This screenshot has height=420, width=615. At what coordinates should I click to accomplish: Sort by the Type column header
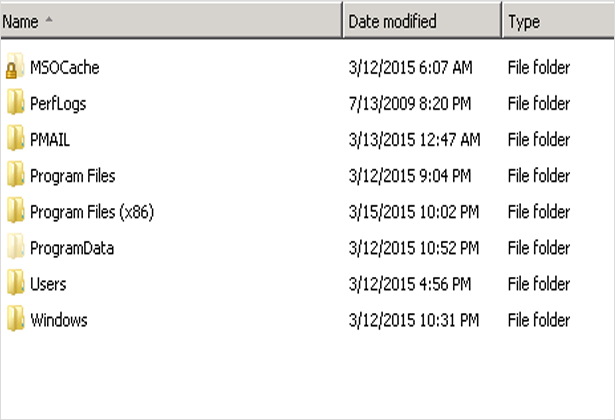pos(559,21)
